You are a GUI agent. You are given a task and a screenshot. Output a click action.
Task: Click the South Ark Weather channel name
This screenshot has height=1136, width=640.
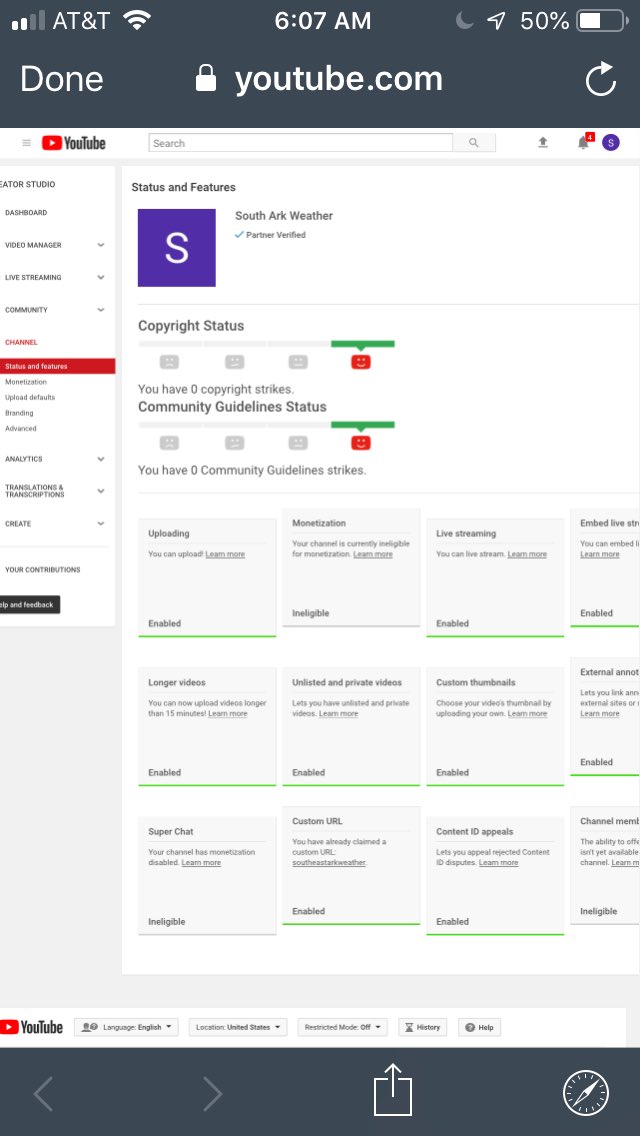(284, 216)
